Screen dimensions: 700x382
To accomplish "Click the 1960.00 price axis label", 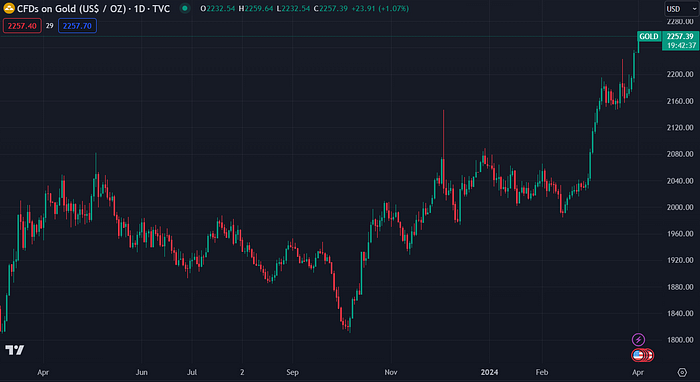I will [680, 234].
